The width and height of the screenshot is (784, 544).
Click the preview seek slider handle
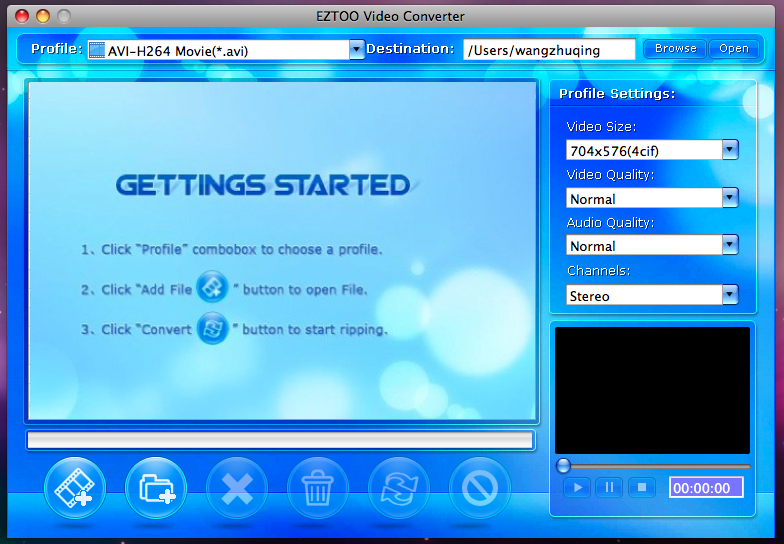[x=564, y=466]
